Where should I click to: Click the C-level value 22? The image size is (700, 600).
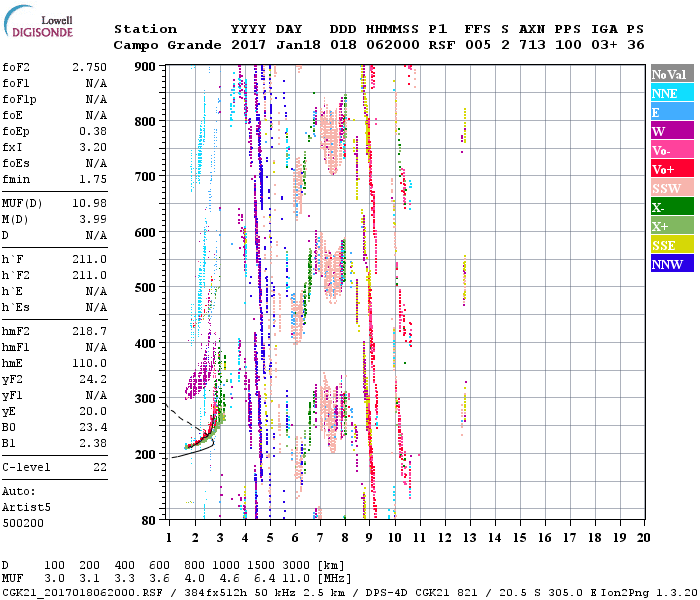[x=99, y=467]
